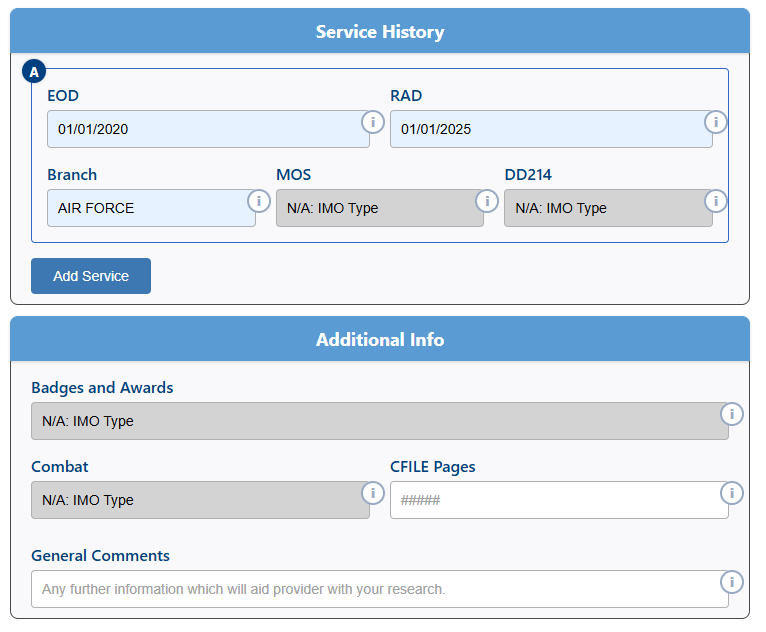Select the service period A badge
The height and width of the screenshot is (632, 766).
coord(34,72)
